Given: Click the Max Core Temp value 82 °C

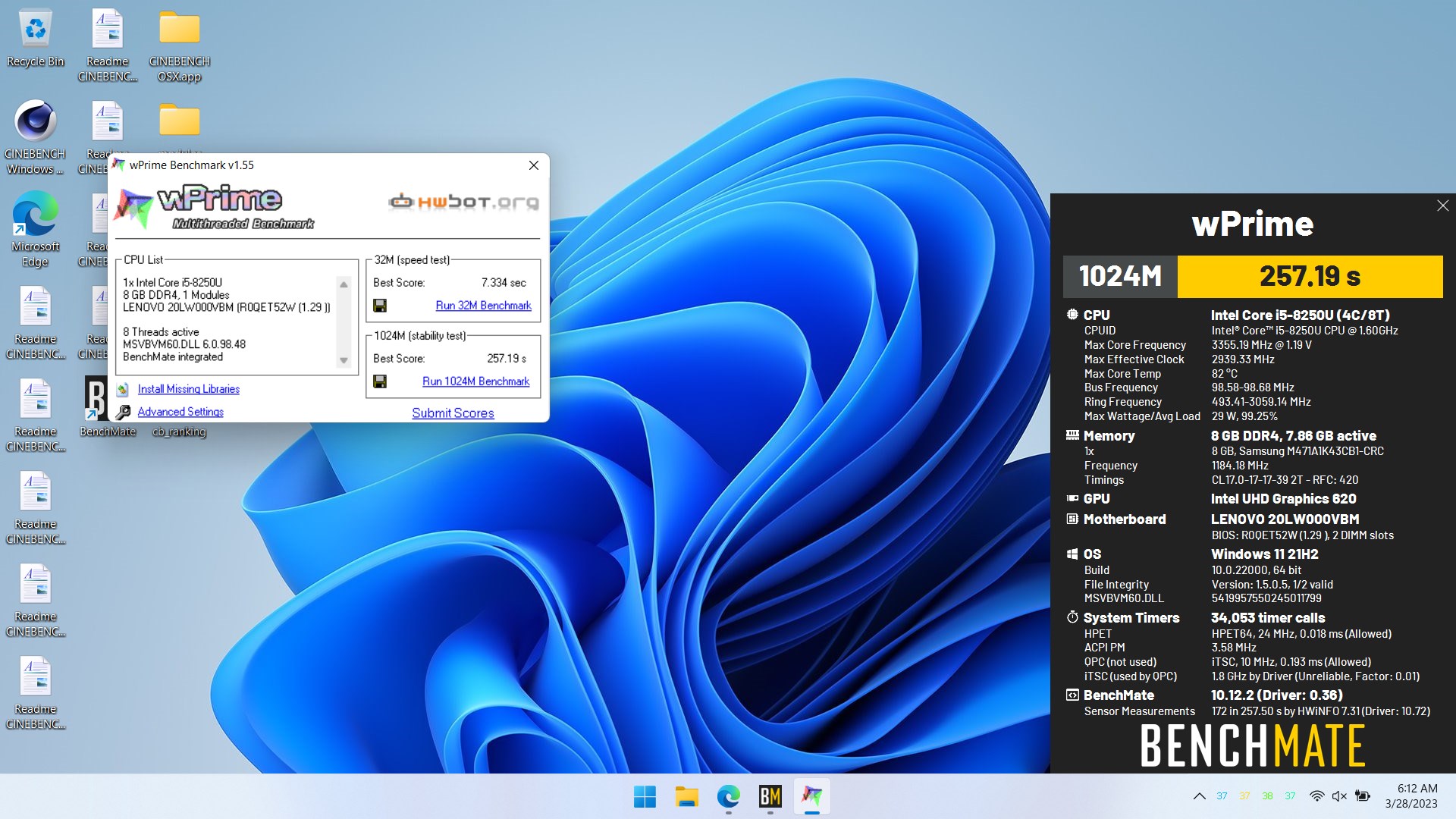Looking at the screenshot, I should coord(1224,374).
